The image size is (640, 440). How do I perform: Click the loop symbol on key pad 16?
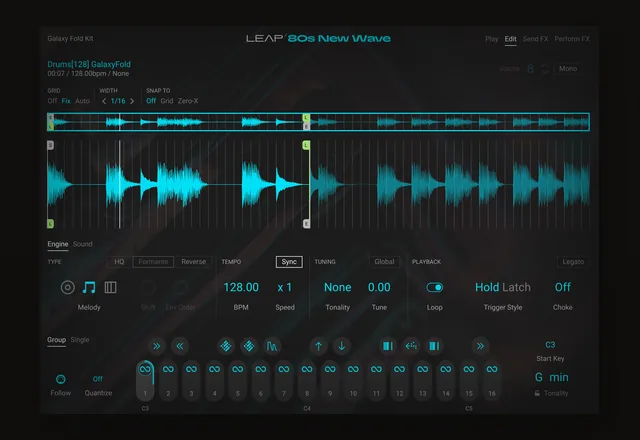492,369
